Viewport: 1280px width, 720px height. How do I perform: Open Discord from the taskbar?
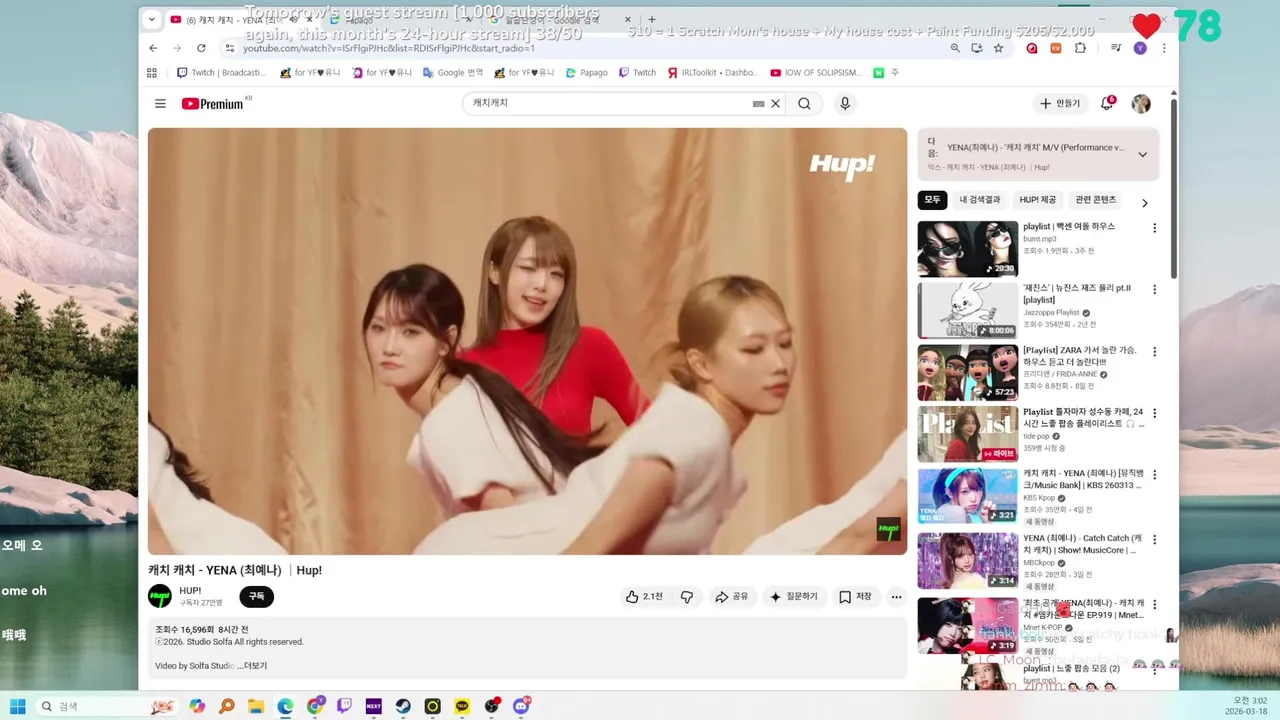pyautogui.click(x=521, y=706)
